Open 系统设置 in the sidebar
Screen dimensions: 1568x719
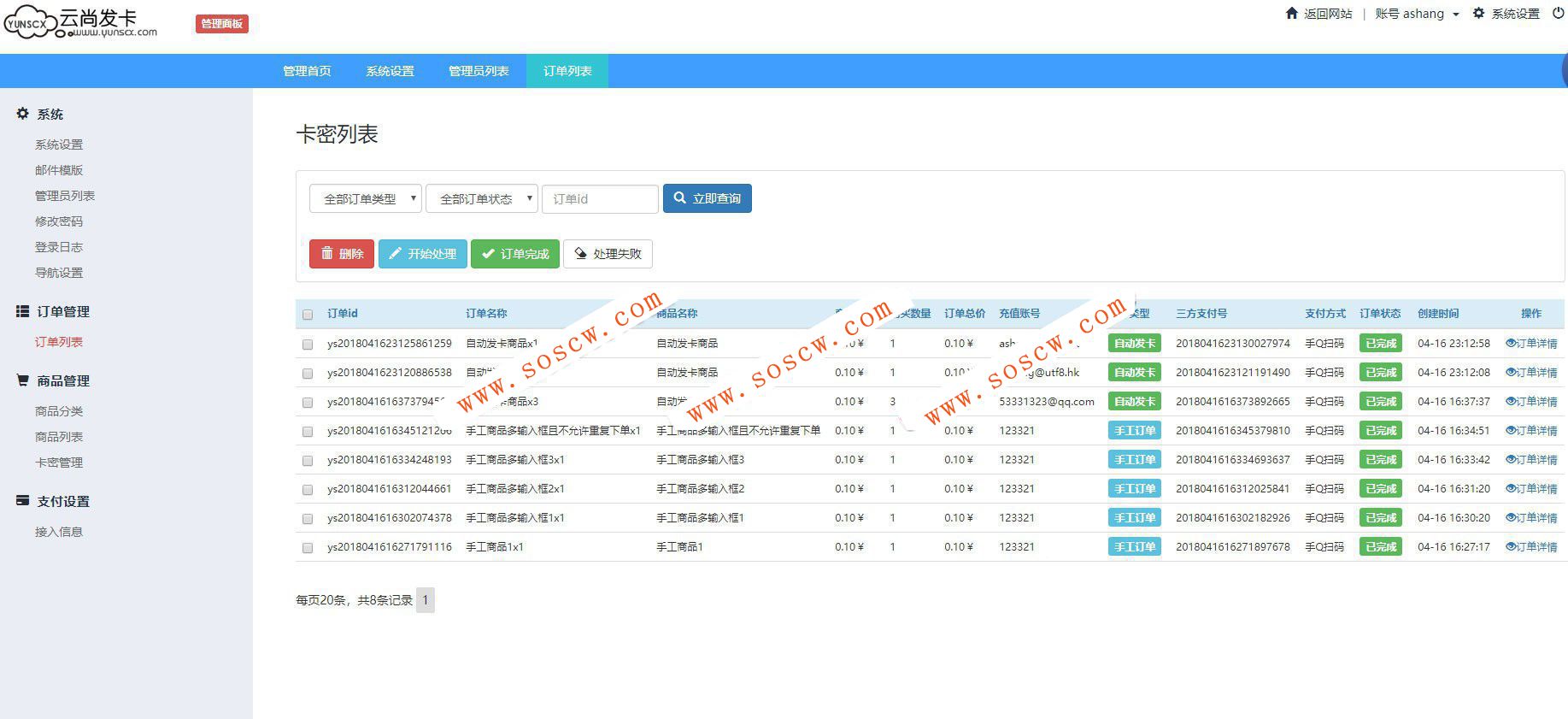(59, 144)
